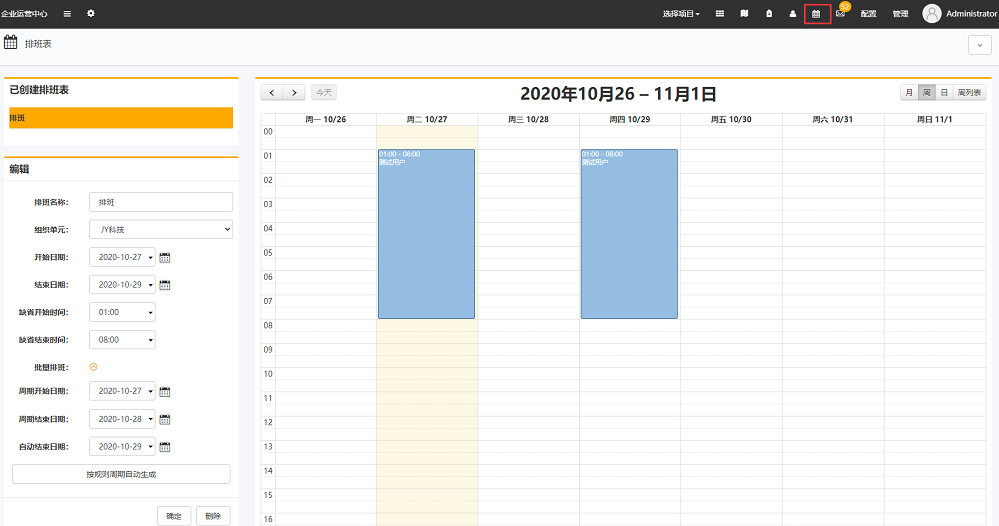This screenshot has height=526, width=999.
Task: Open the mail notifications with 52 badge
Action: click(840, 14)
